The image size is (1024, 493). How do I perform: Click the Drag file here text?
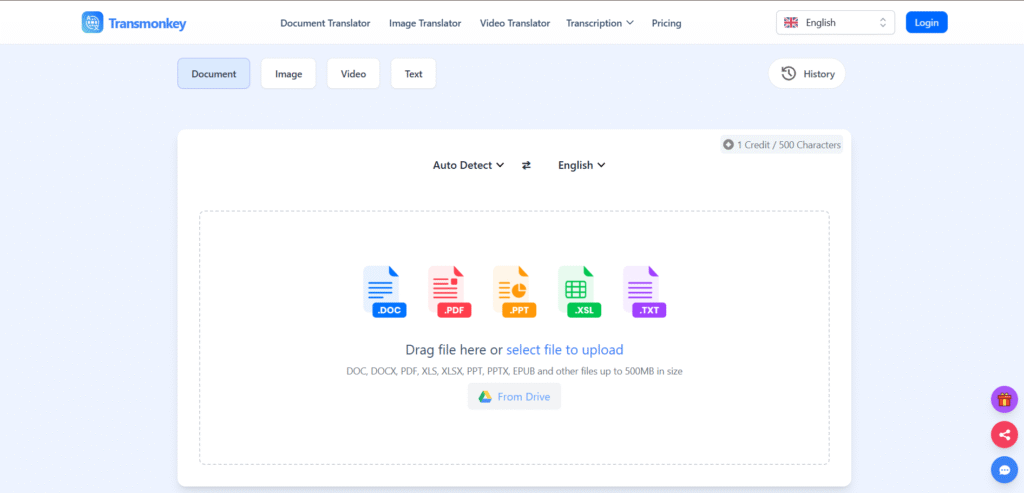click(446, 350)
